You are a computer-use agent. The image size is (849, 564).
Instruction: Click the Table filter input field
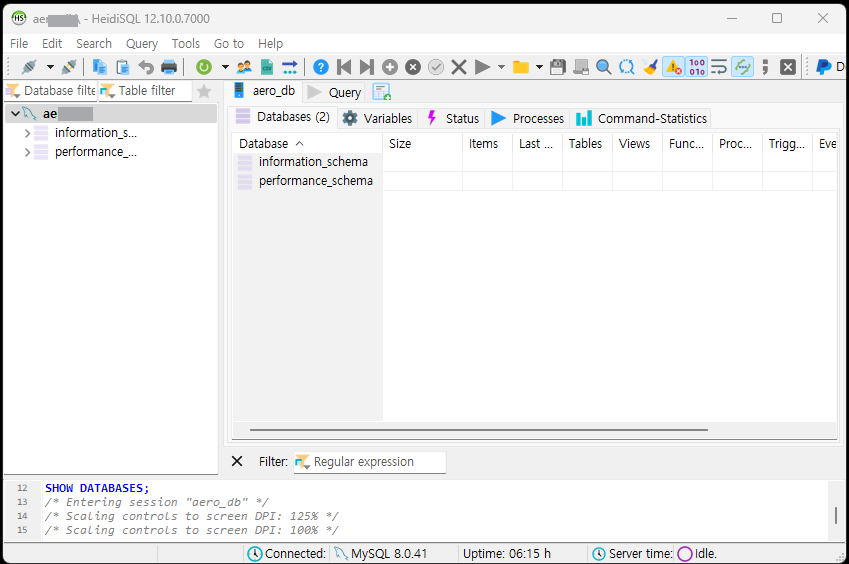pos(145,90)
